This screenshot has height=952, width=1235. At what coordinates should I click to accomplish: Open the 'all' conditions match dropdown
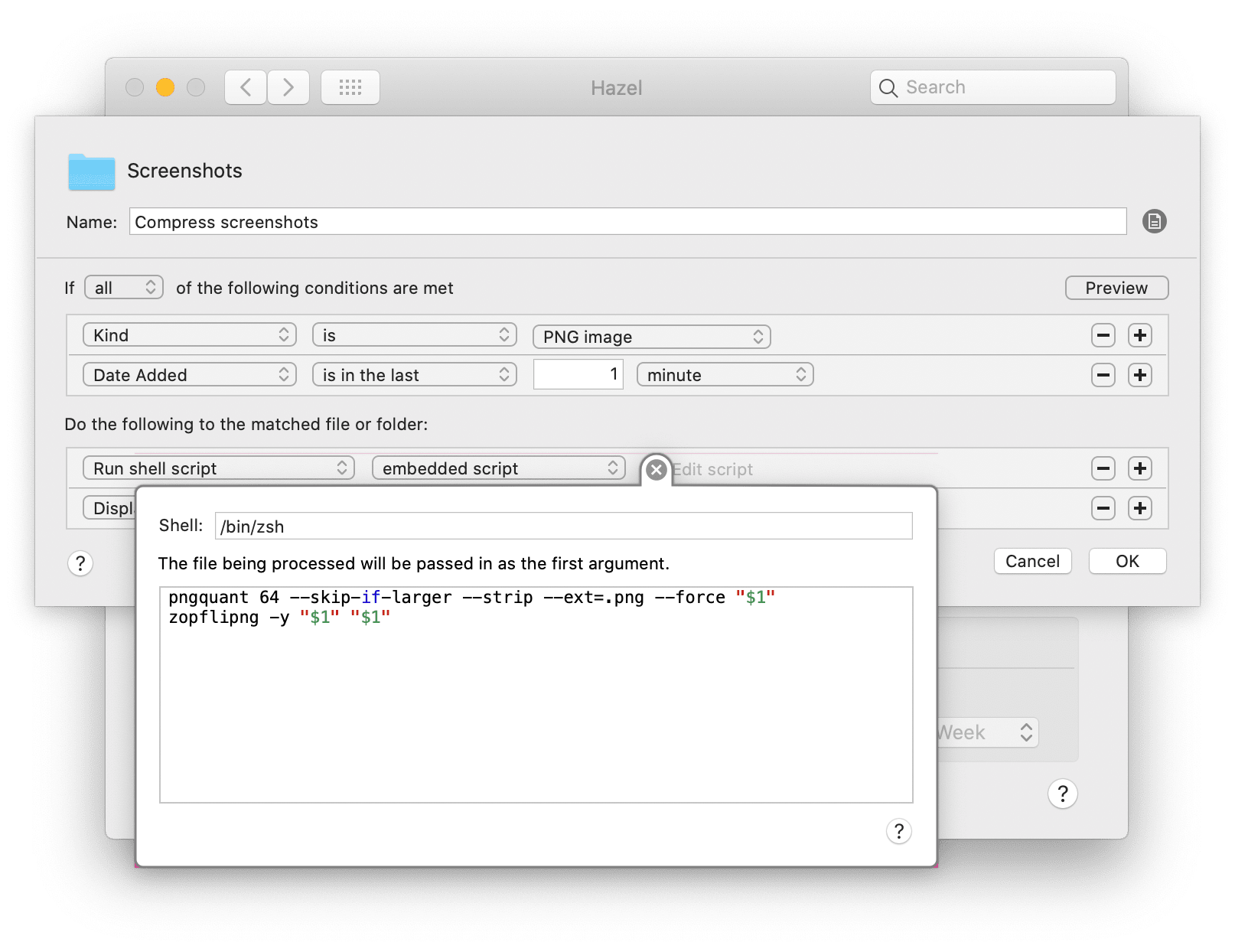(x=124, y=288)
